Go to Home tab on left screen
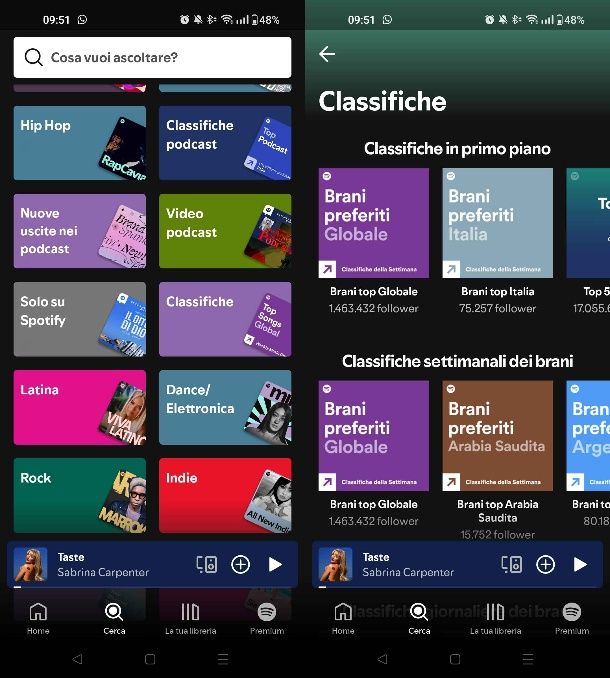This screenshot has height=678, width=610. (38, 619)
